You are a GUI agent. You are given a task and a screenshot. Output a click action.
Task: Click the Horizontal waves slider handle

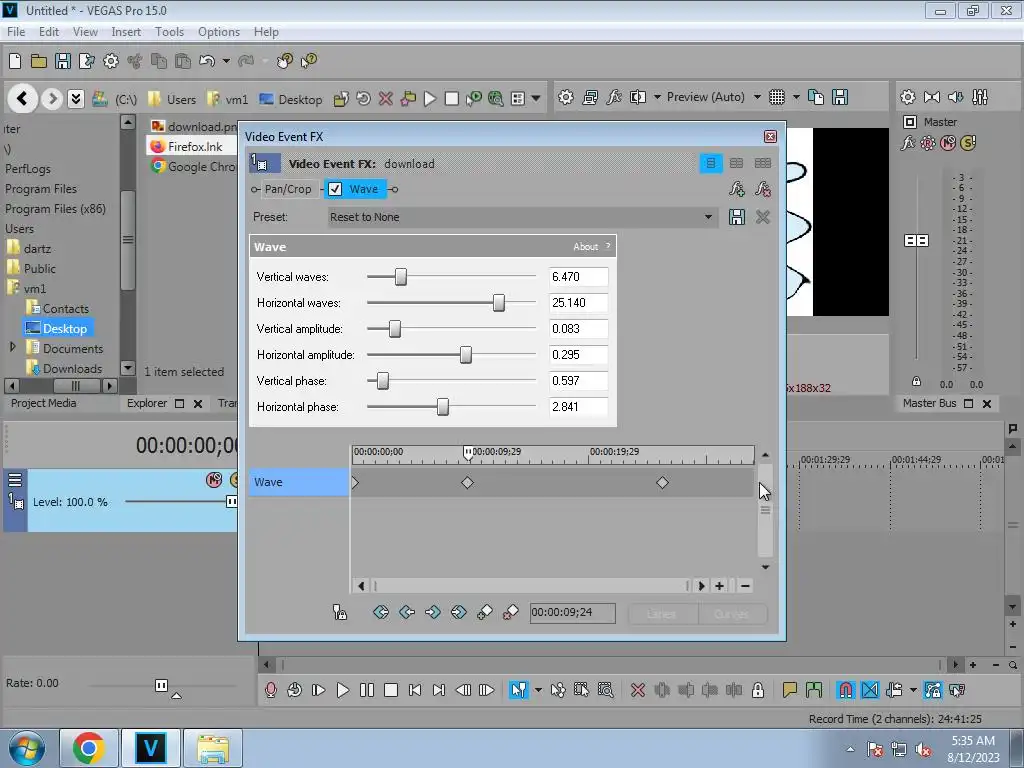(x=499, y=303)
